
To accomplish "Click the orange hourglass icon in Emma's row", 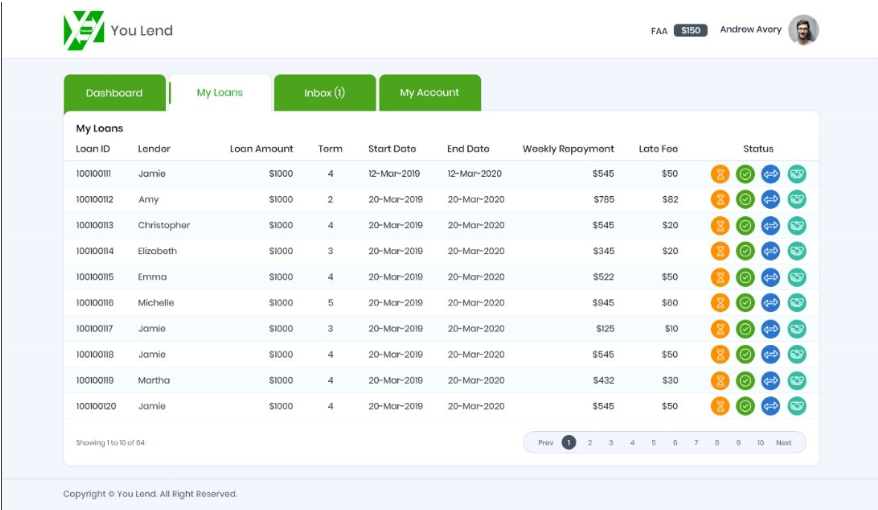I will click(x=720, y=277).
